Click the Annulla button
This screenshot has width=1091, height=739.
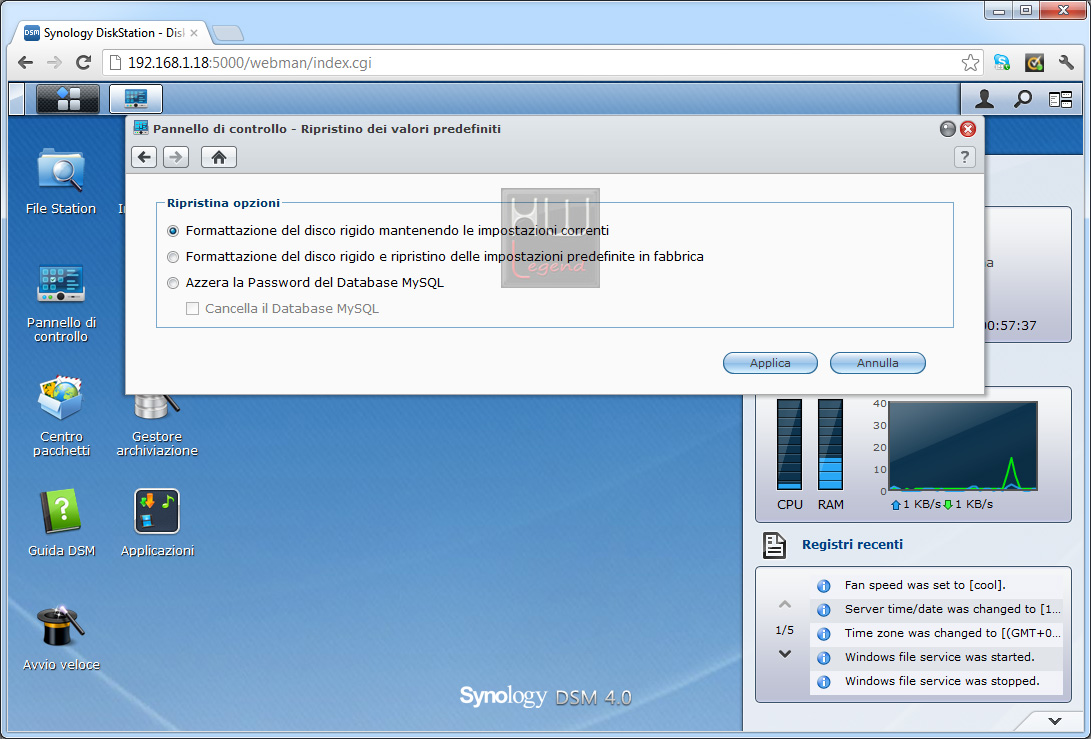pyautogui.click(x=877, y=363)
